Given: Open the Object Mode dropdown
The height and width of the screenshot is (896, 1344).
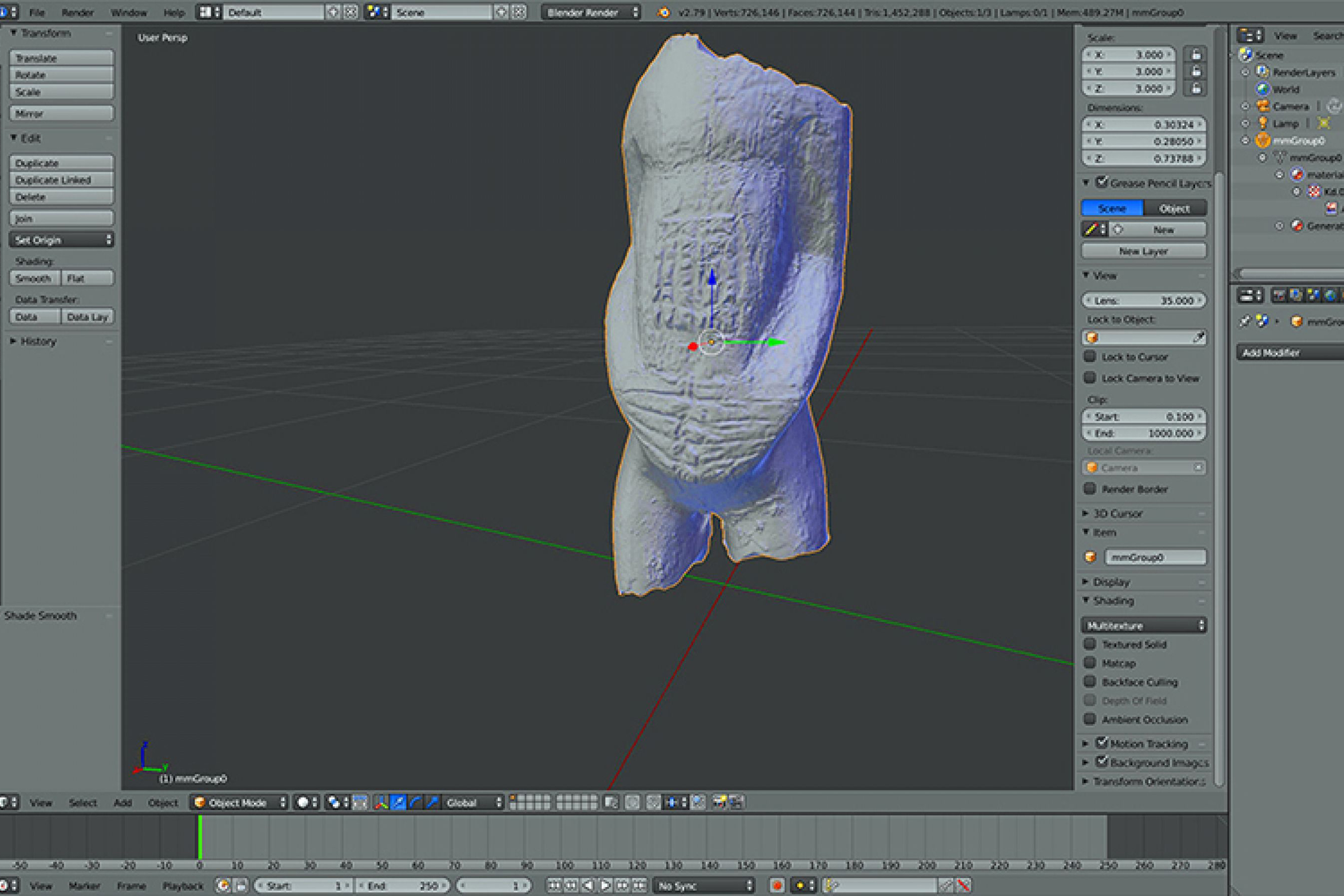Looking at the screenshot, I should 239,802.
